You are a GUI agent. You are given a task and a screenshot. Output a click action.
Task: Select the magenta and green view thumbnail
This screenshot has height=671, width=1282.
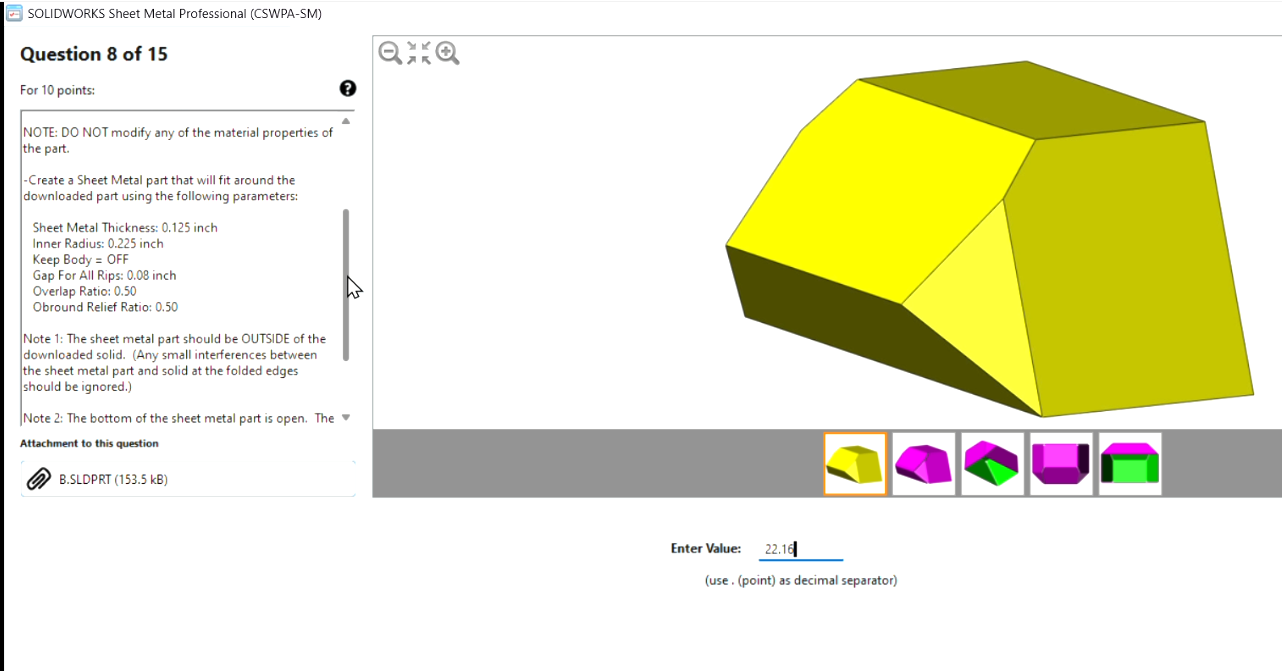tap(993, 464)
